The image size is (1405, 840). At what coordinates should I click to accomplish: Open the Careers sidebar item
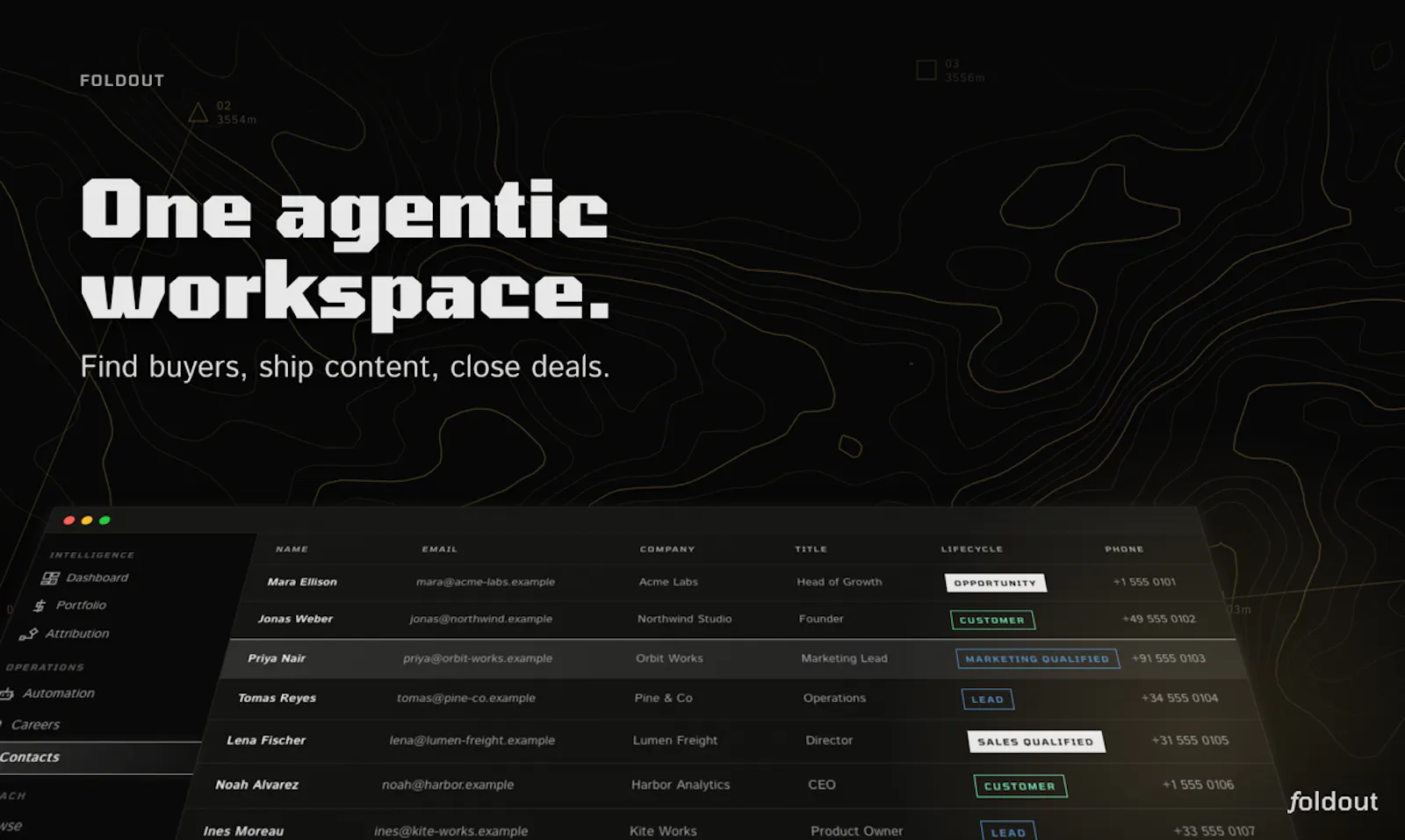35,724
